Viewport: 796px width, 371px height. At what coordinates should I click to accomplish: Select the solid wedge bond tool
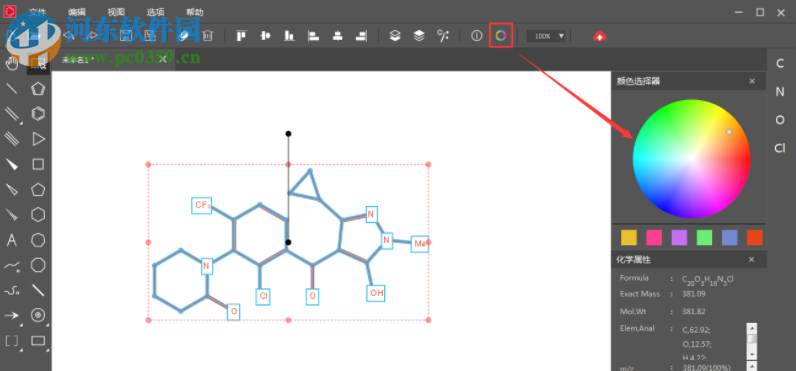pyautogui.click(x=12, y=164)
